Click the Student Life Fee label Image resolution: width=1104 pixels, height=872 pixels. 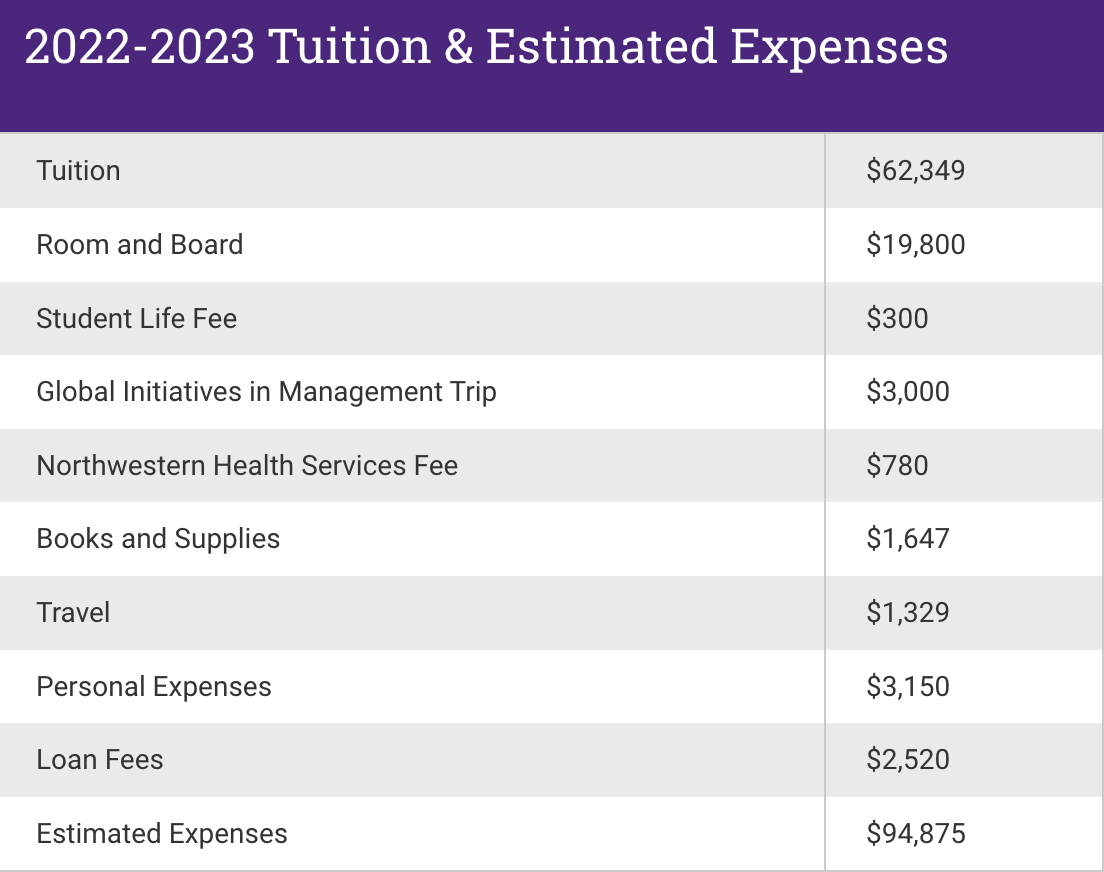136,319
